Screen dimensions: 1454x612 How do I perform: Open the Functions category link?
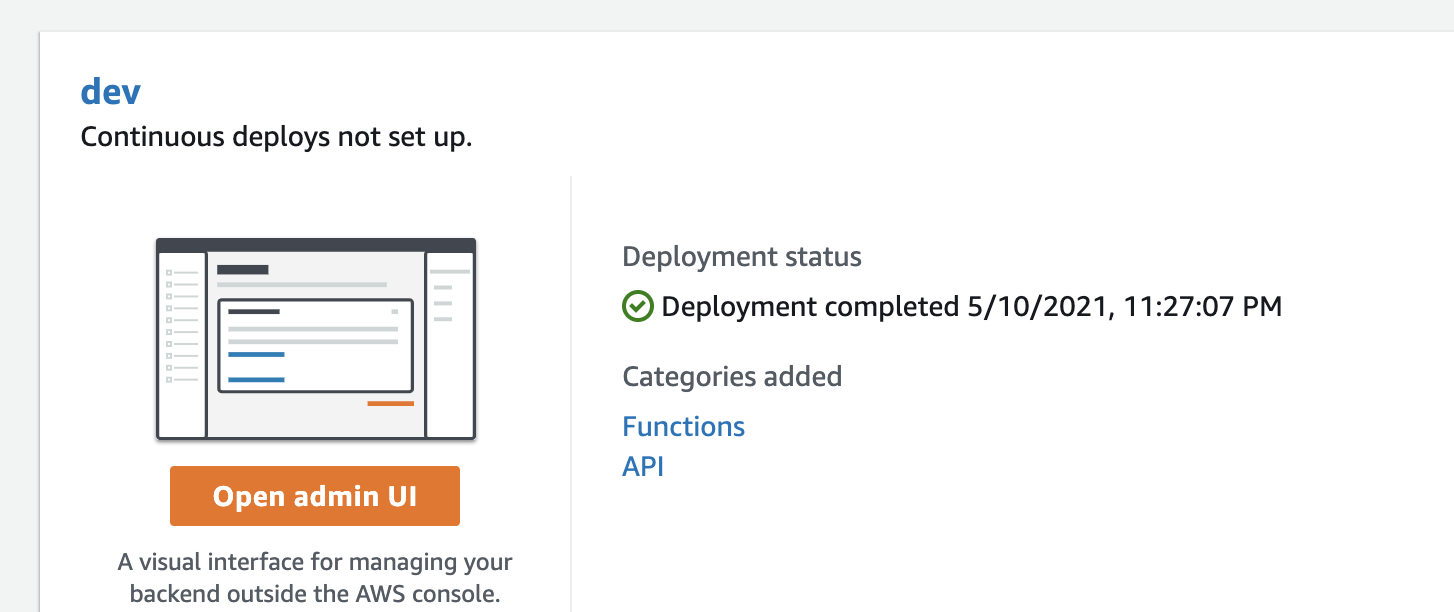[x=683, y=426]
